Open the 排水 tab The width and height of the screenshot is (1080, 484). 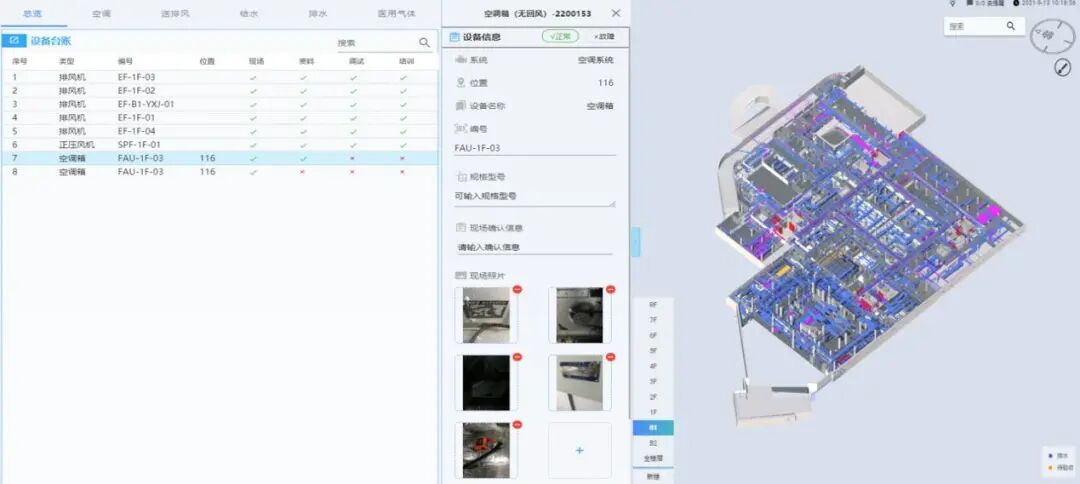(x=318, y=13)
